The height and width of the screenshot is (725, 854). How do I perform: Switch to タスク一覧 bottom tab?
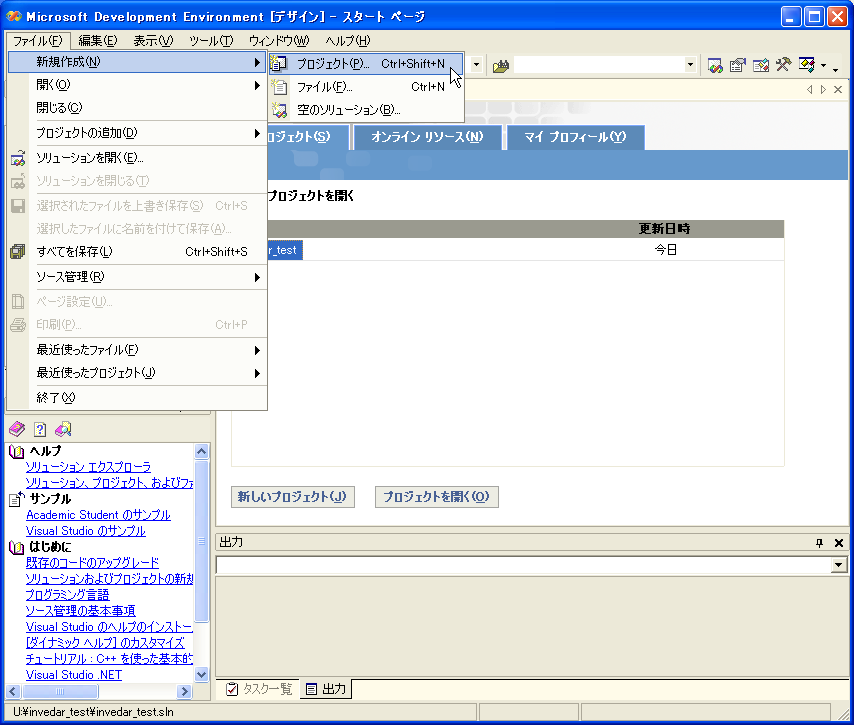[x=259, y=689]
